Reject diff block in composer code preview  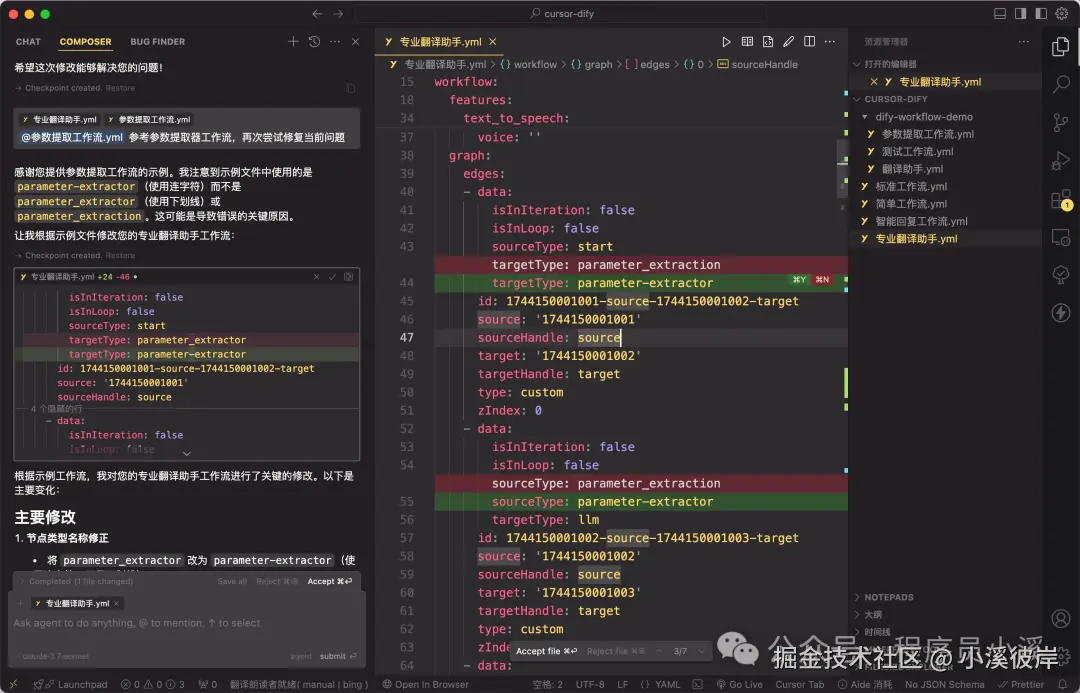[316, 277]
